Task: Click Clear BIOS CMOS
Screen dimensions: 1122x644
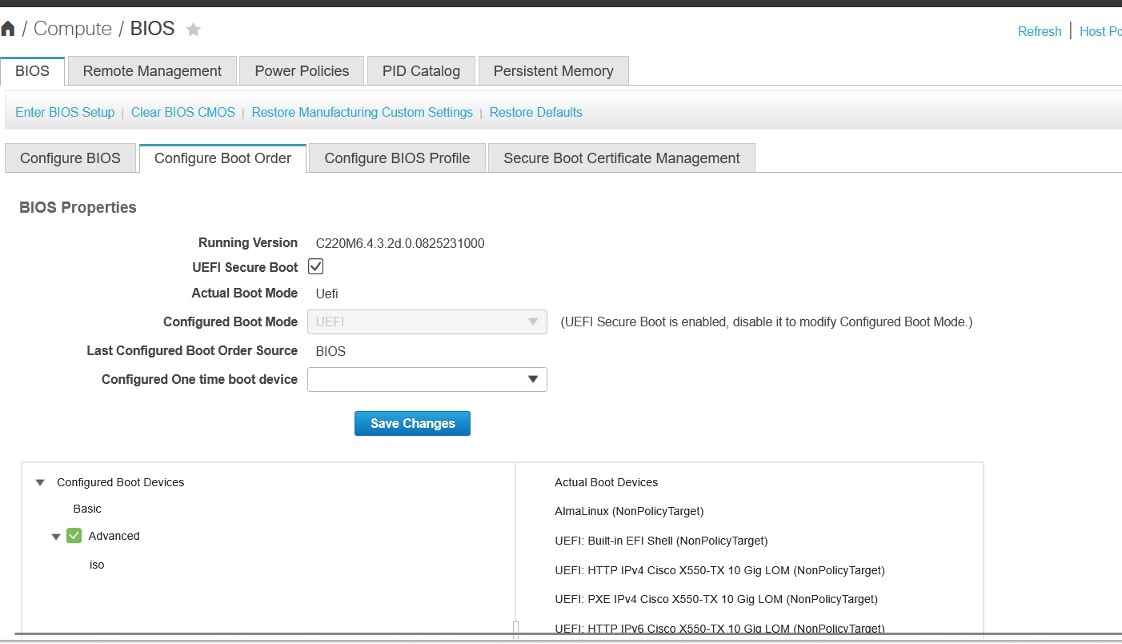Action: 182,112
